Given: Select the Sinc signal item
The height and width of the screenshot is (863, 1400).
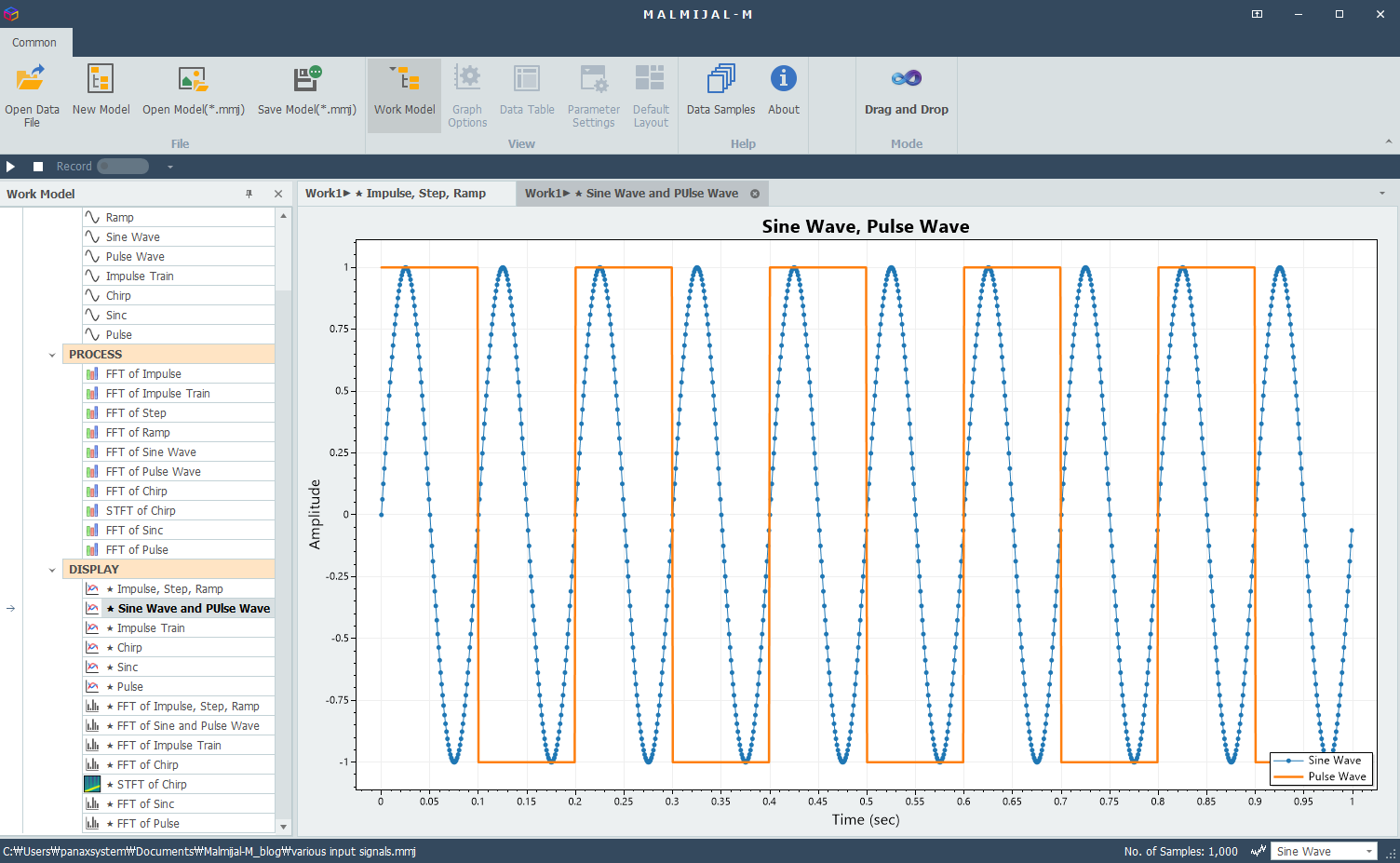Looking at the screenshot, I should click(x=179, y=316).
